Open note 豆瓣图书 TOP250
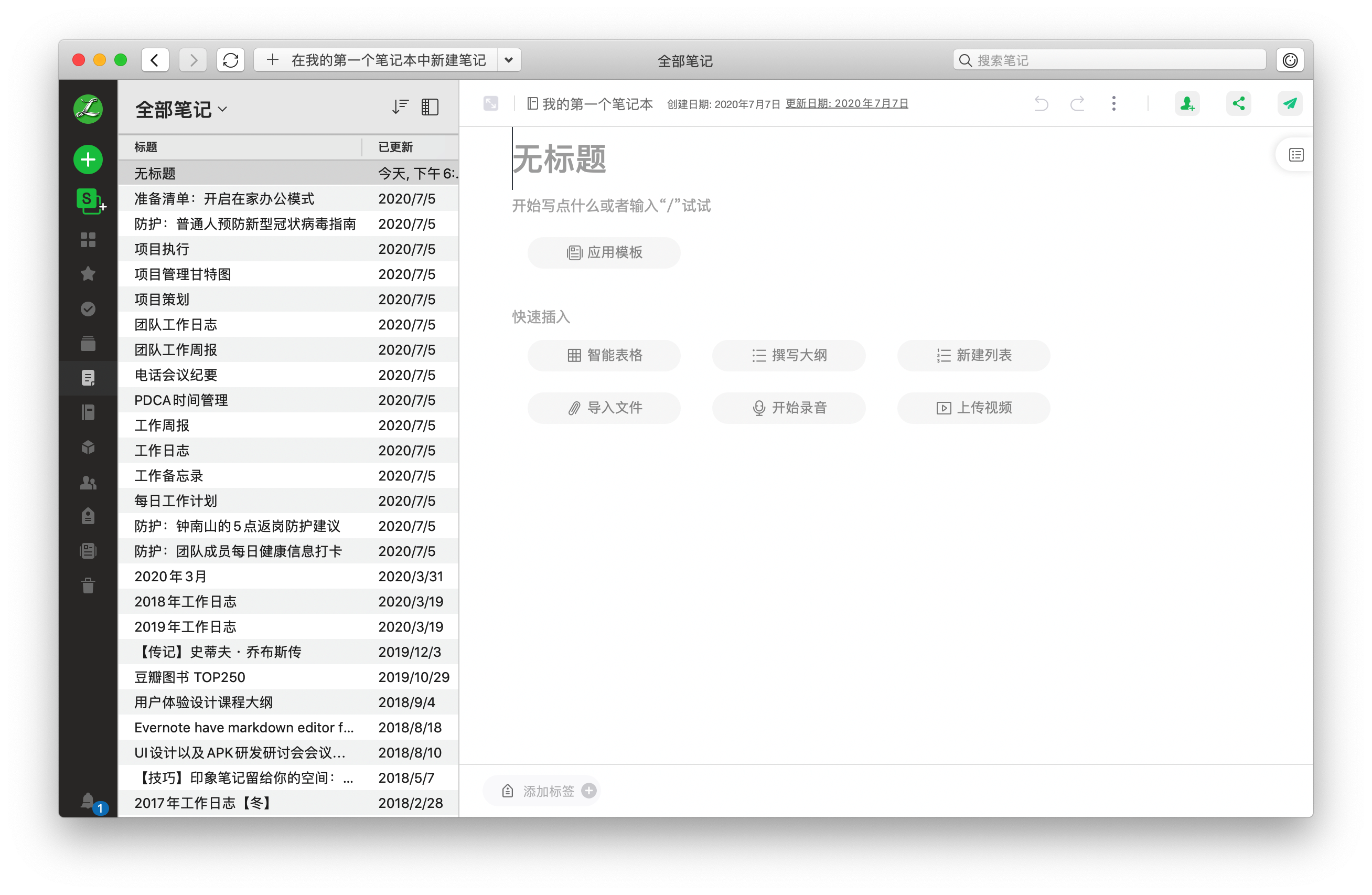This screenshot has height=895, width=1372. click(x=288, y=678)
